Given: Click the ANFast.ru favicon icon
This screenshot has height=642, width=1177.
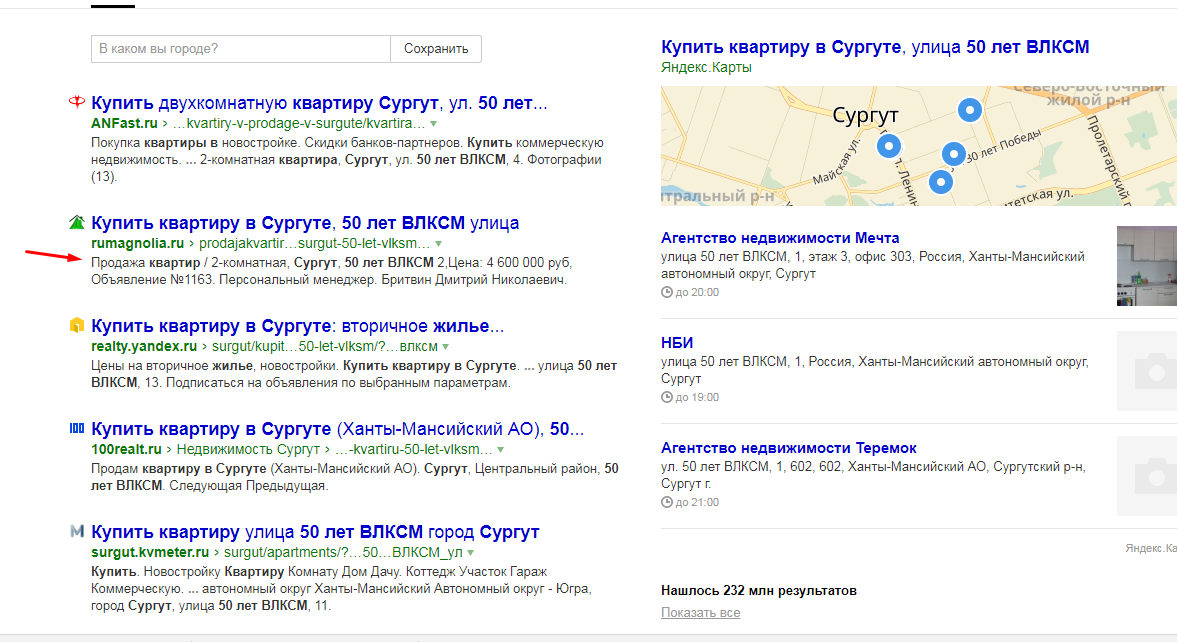Looking at the screenshot, I should coord(77,101).
